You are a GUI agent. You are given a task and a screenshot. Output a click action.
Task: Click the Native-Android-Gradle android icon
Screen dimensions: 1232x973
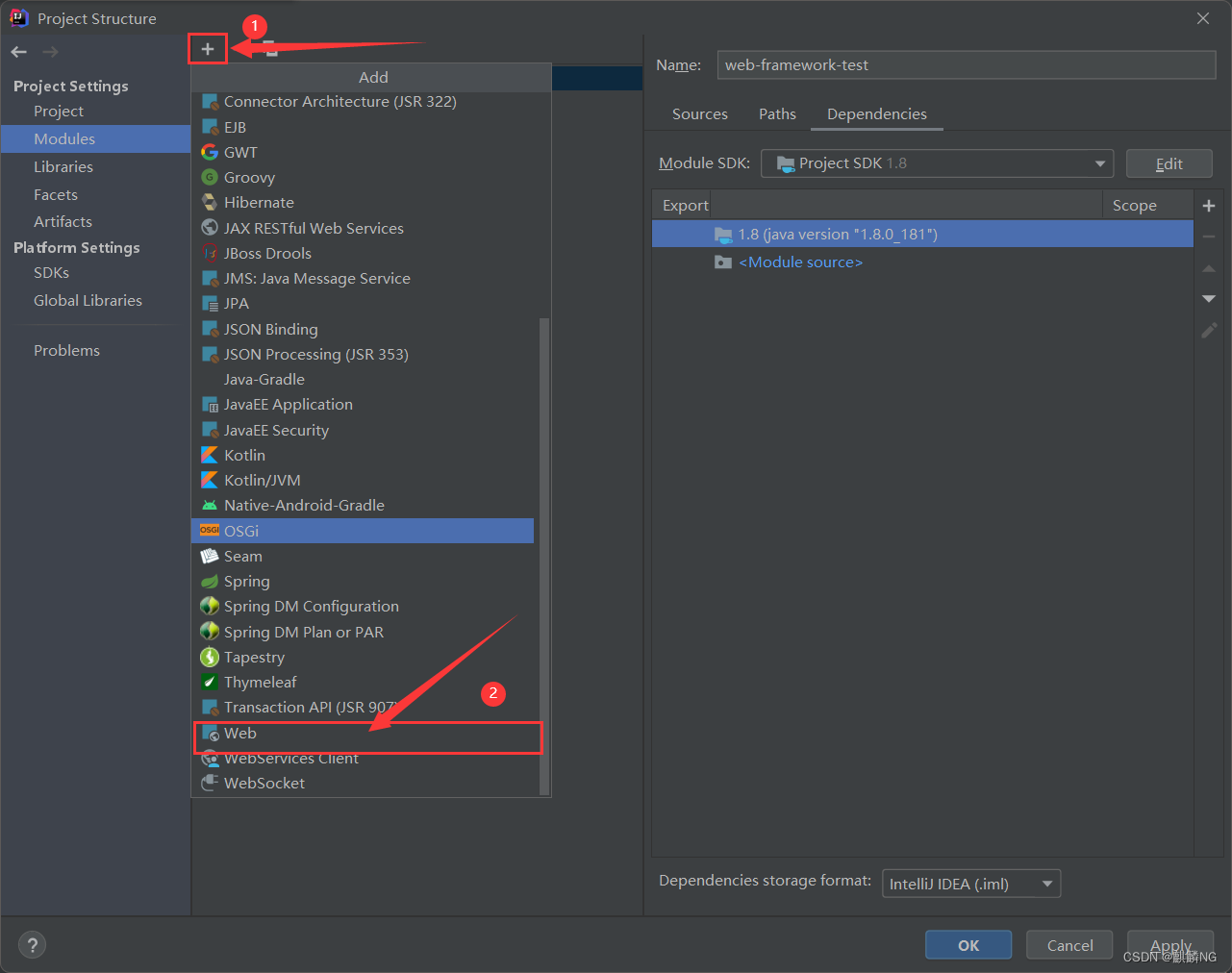210,505
